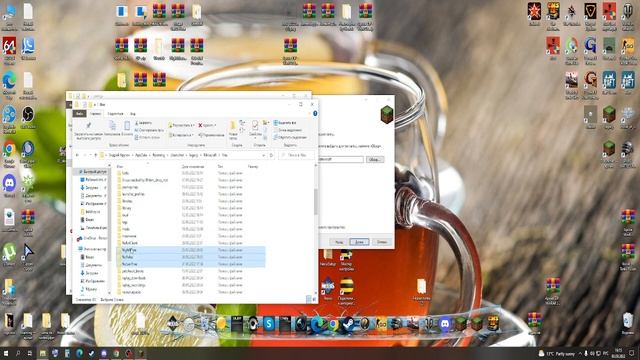
Task: Open the recent locations dropdown beside Forward
Action: tap(90, 155)
